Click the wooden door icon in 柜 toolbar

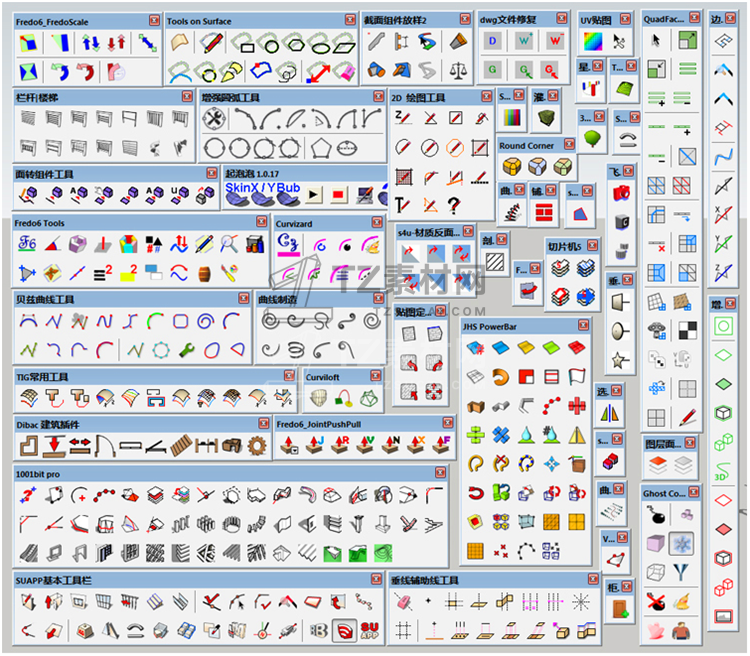[620, 609]
